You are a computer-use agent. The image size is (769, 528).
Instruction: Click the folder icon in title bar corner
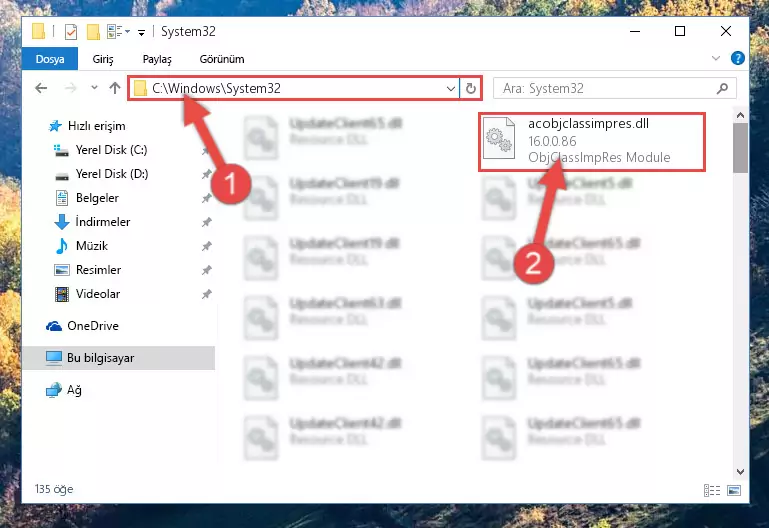38,31
